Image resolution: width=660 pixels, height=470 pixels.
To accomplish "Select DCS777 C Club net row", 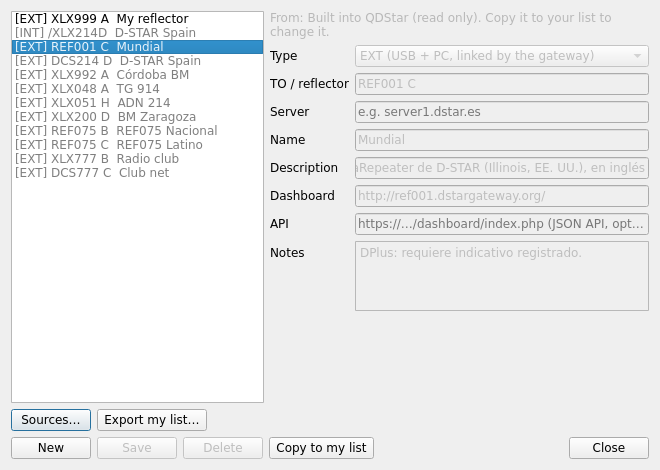I will pos(137,173).
